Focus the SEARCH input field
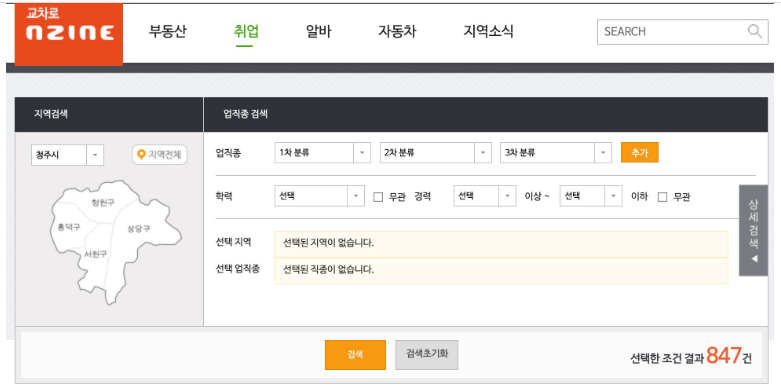This screenshot has width=781, height=390. [674, 31]
